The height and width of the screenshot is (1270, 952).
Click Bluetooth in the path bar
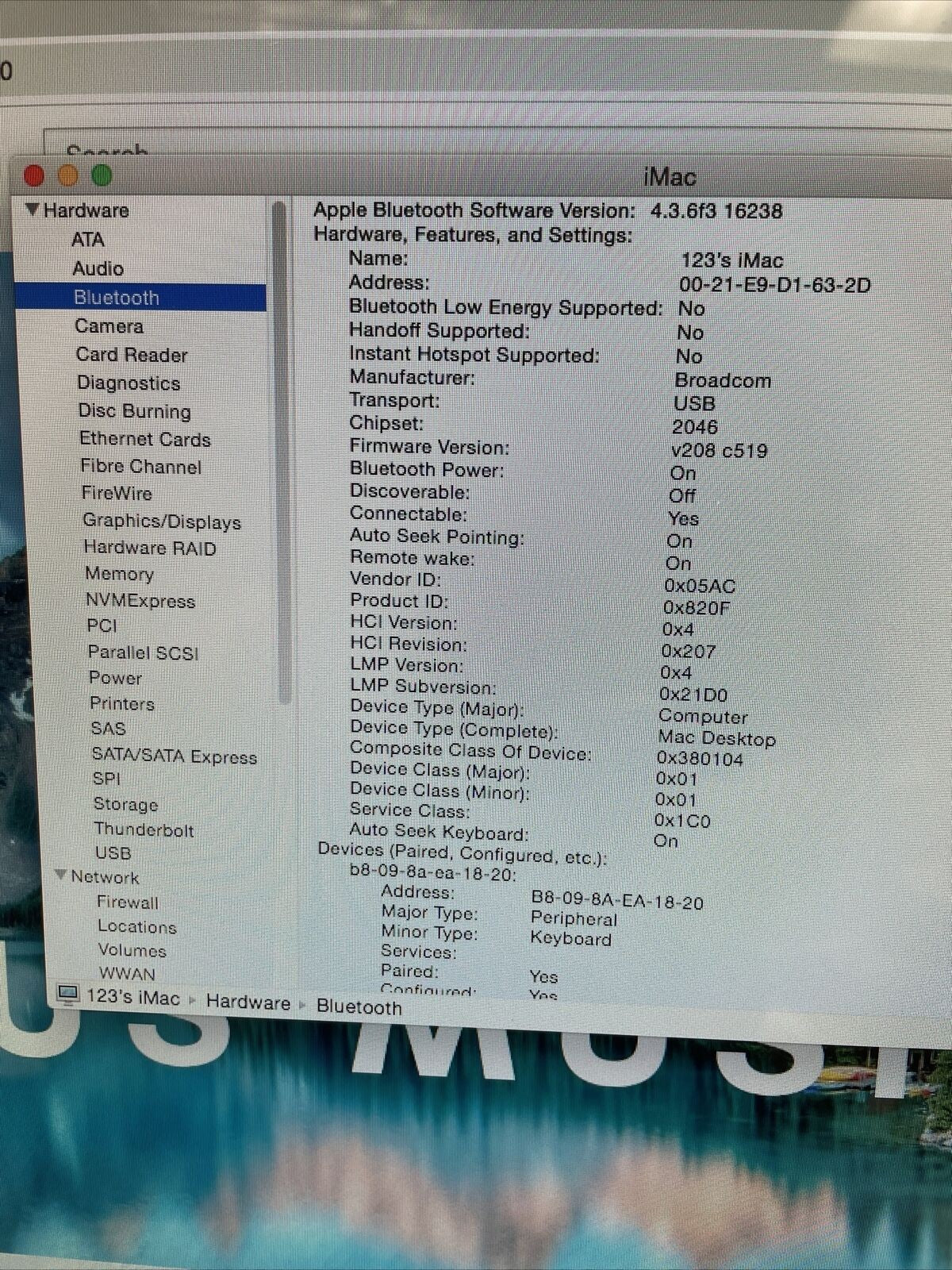pos(359,1007)
